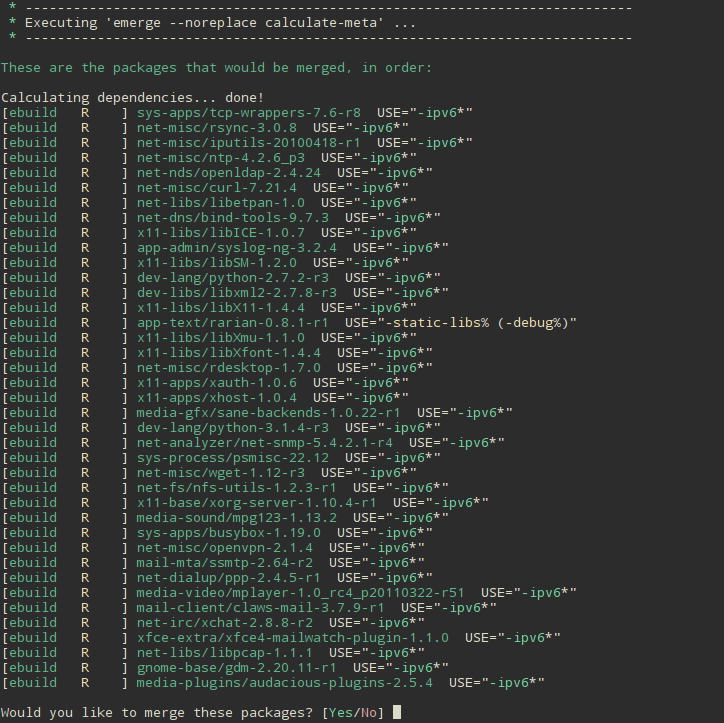Select the No option in prompt
Image resolution: width=724 pixels, height=723 pixels.
click(x=368, y=713)
